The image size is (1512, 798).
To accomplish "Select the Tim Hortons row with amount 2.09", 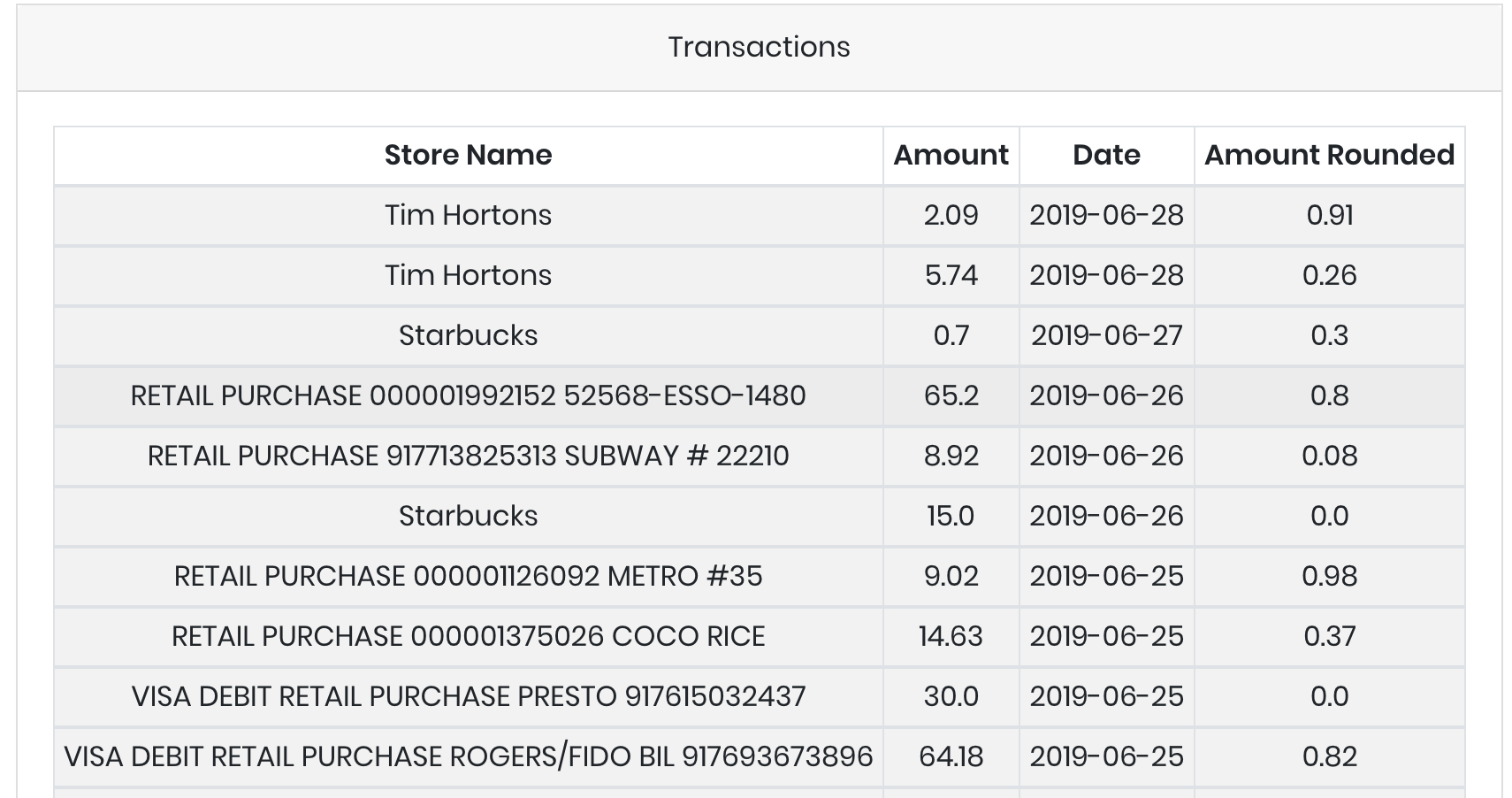I will point(468,215).
